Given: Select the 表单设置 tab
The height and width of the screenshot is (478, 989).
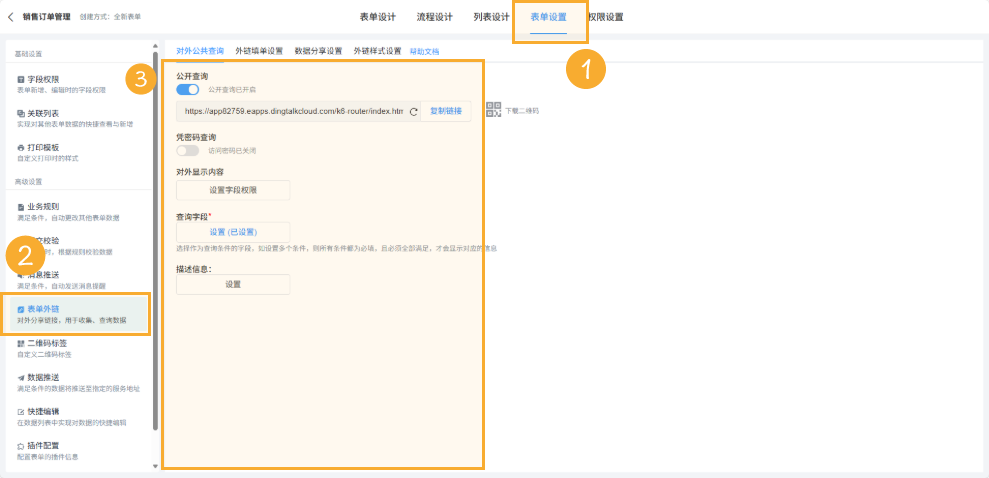Looking at the screenshot, I should pyautogui.click(x=548, y=17).
